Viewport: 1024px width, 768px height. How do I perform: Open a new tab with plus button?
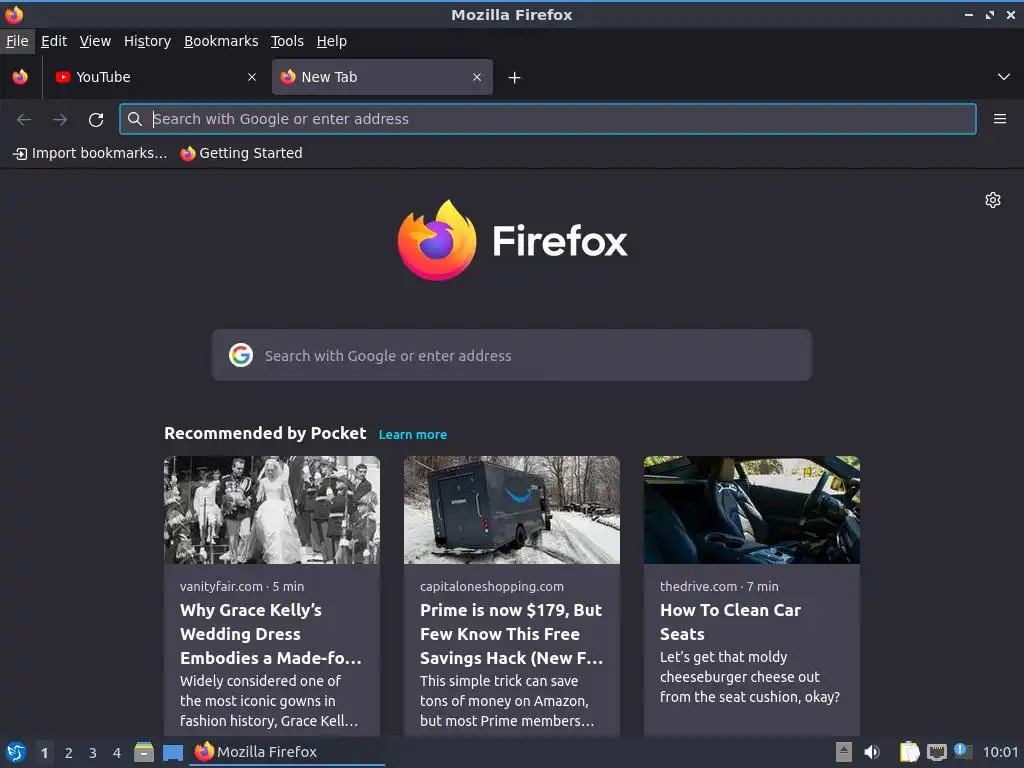(x=515, y=78)
